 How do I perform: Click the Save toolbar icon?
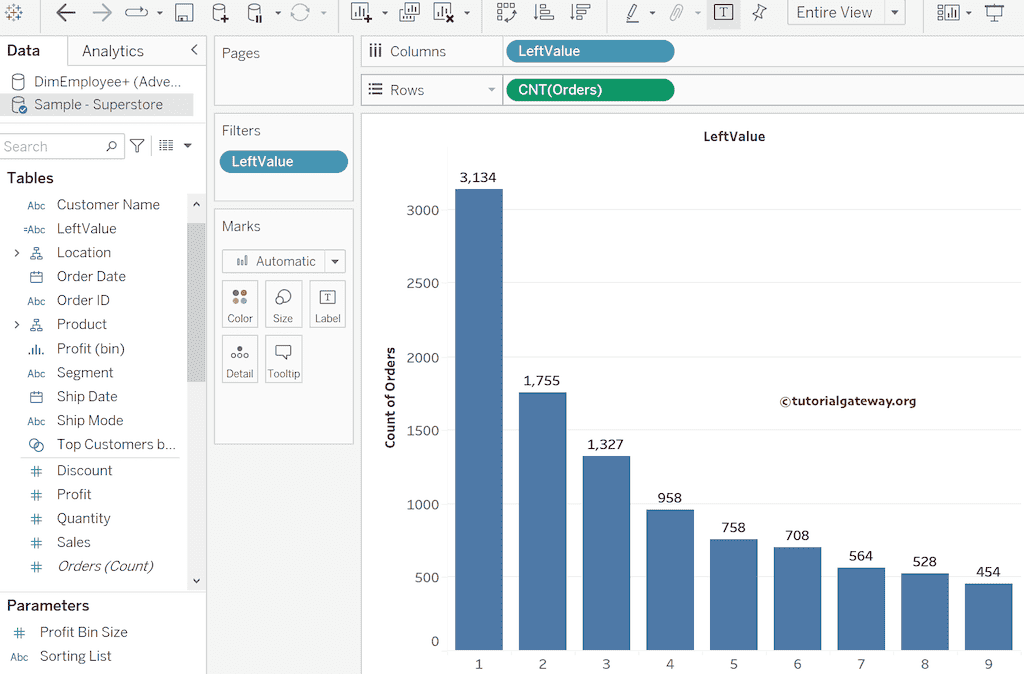[182, 14]
